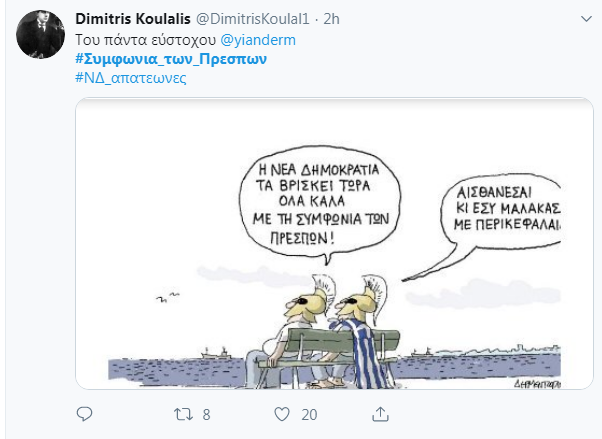Like the tweet with the heart icon
The height and width of the screenshot is (439, 602).
282,414
